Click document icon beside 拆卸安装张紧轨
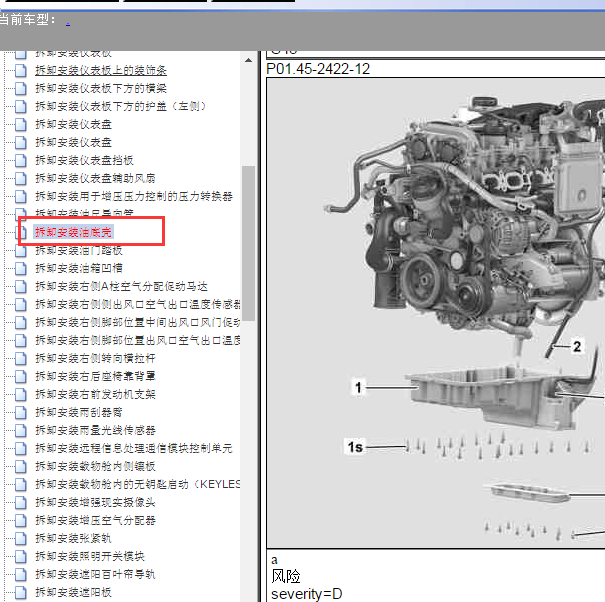Viewport: 605px width, 602px height. pyautogui.click(x=20, y=538)
